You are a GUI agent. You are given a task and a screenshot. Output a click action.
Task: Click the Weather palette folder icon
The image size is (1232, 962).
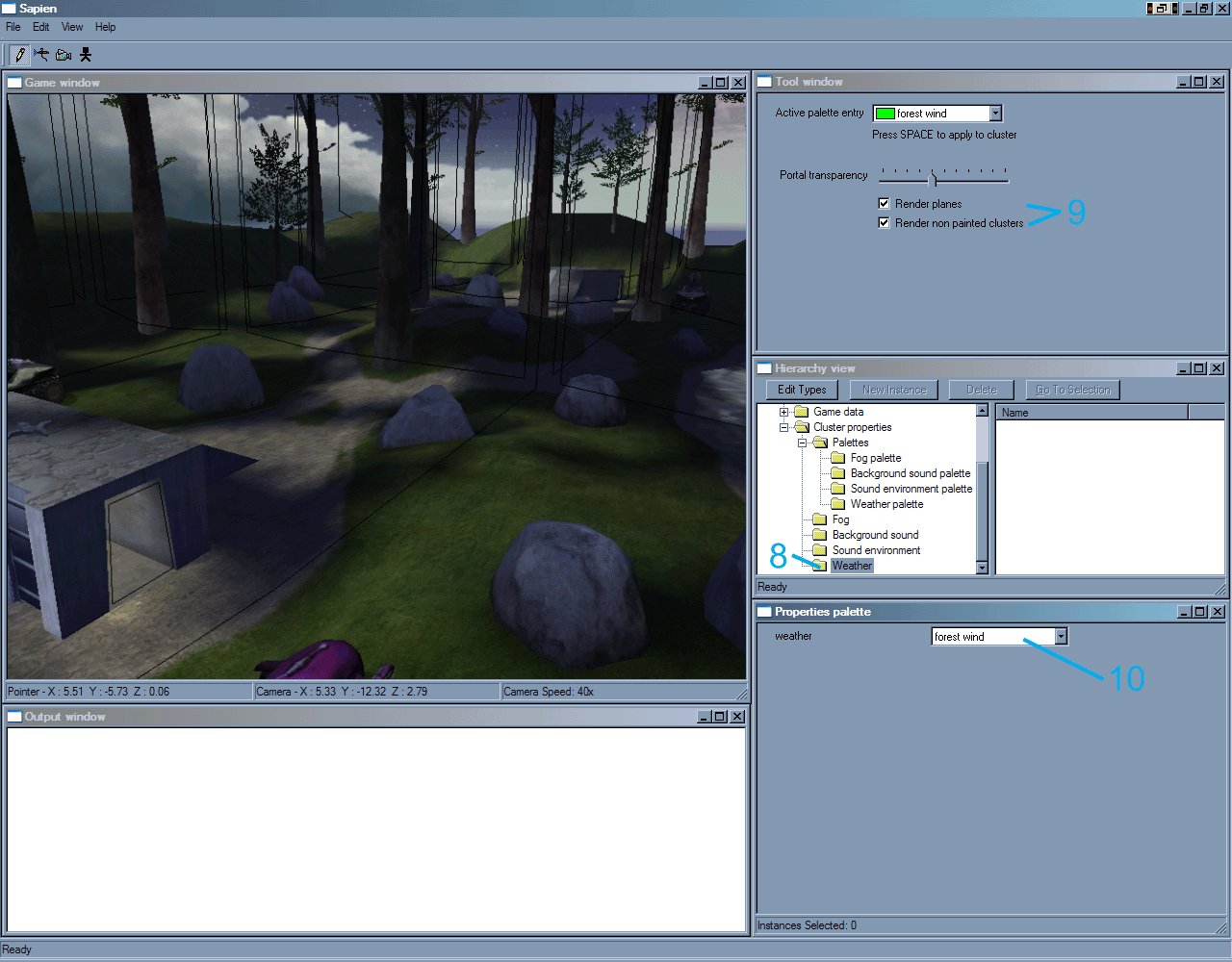pos(838,504)
